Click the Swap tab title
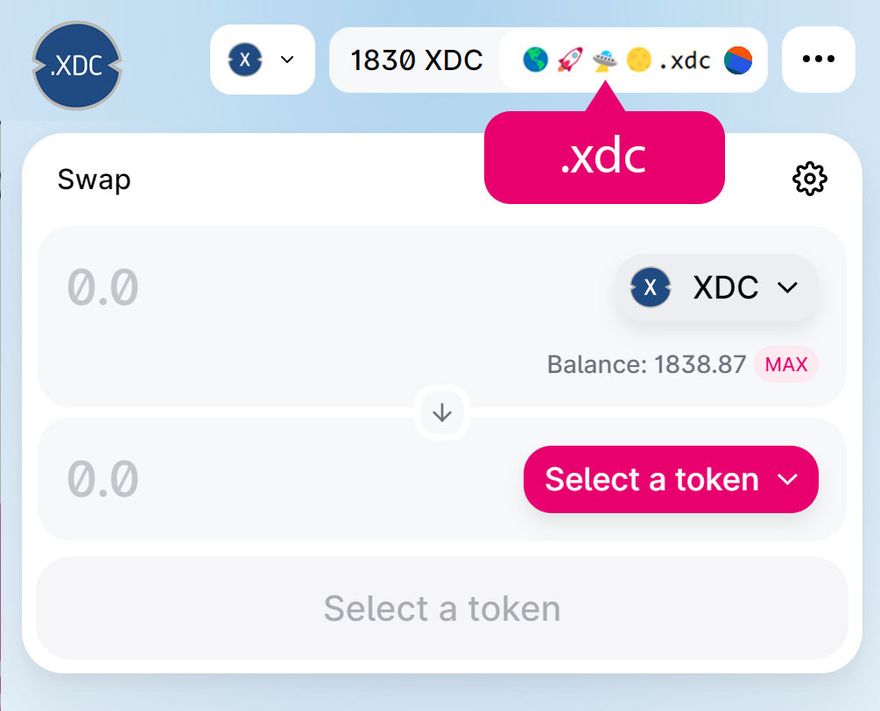Image resolution: width=880 pixels, height=711 pixels. [94, 180]
